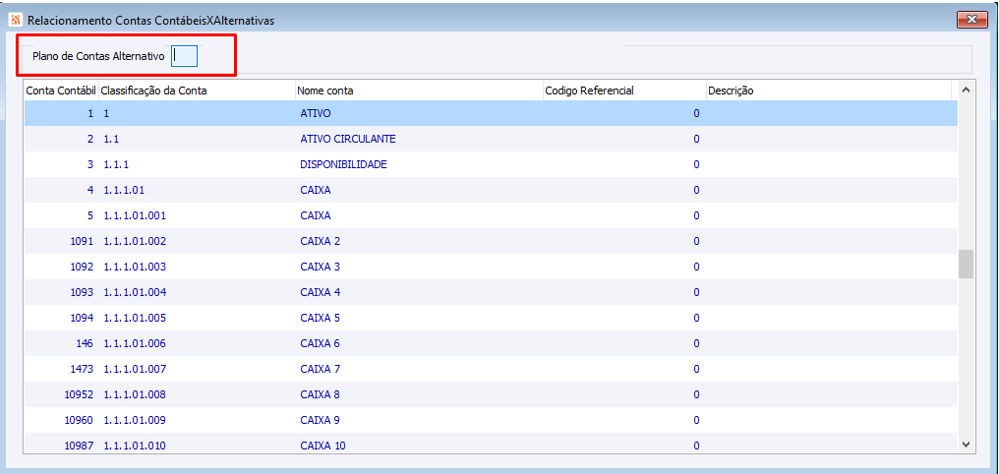Image resolution: width=999 pixels, height=474 pixels.
Task: Click account number 1091
Action: coord(82,241)
